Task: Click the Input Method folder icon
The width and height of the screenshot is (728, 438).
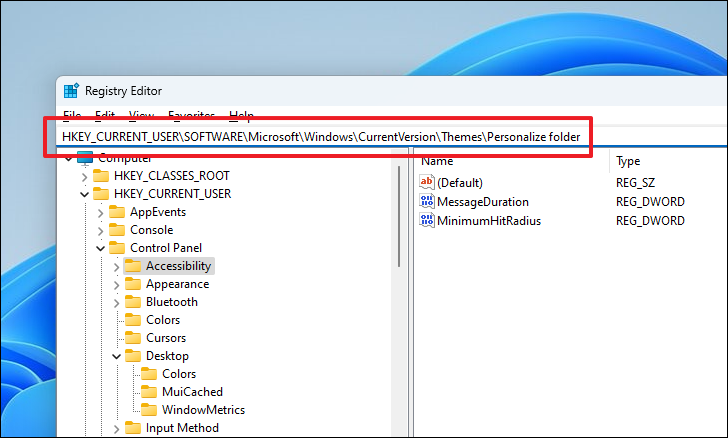Action: pyautogui.click(x=133, y=428)
